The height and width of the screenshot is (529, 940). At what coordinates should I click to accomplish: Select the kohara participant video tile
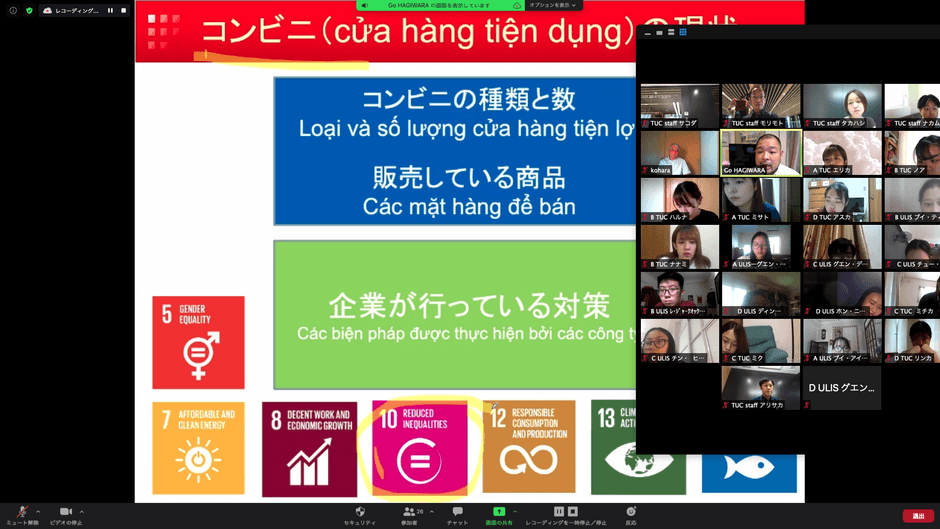679,152
